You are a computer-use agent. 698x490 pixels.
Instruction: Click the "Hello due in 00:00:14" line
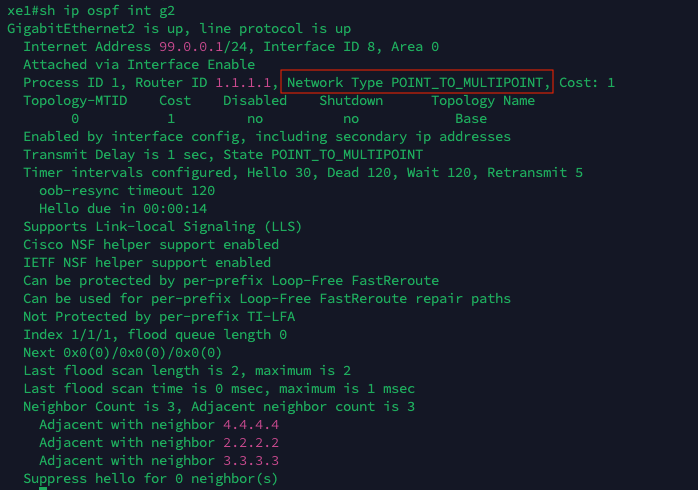pos(123,208)
